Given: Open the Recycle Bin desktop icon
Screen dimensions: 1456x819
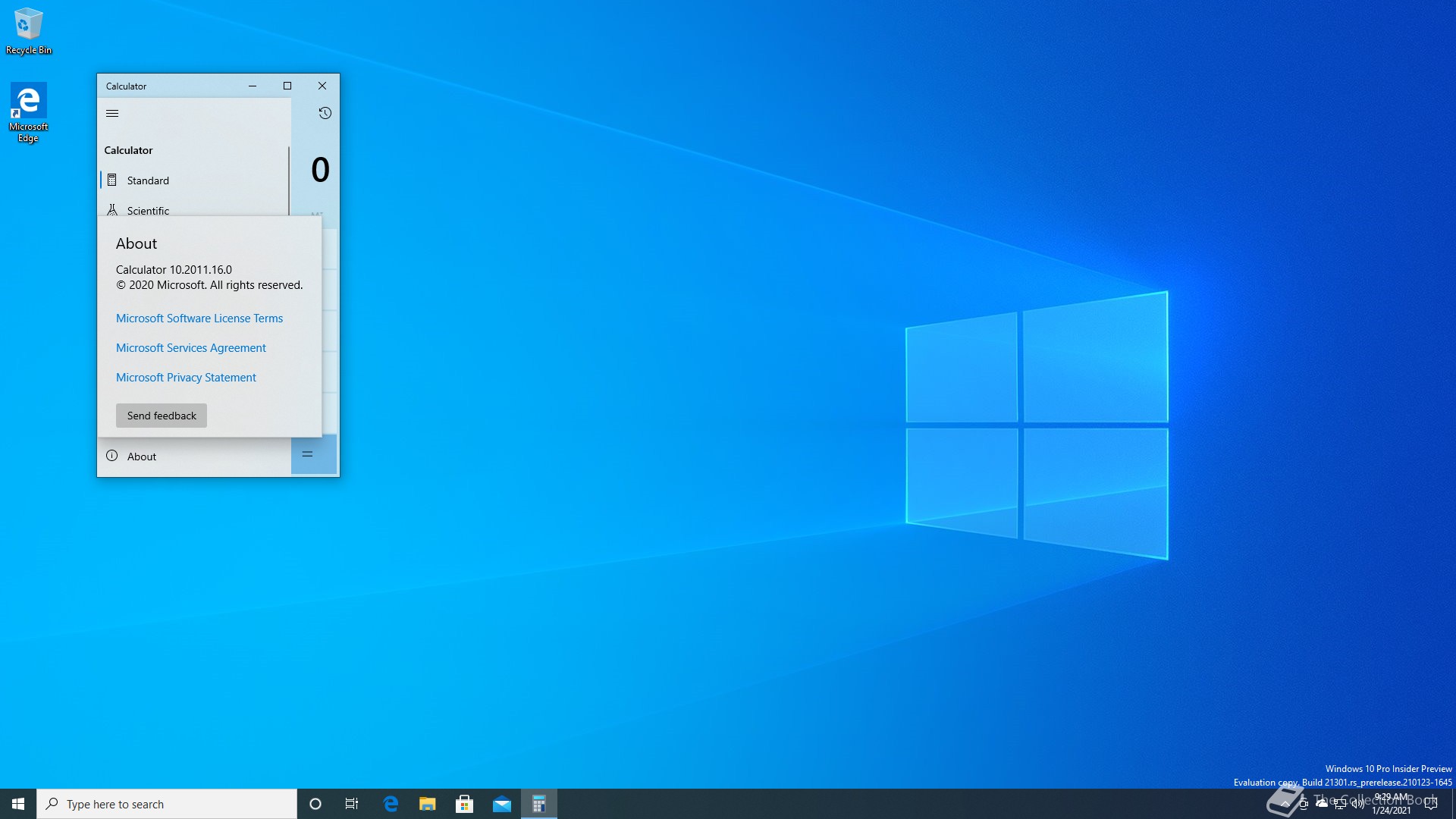Looking at the screenshot, I should [x=28, y=30].
